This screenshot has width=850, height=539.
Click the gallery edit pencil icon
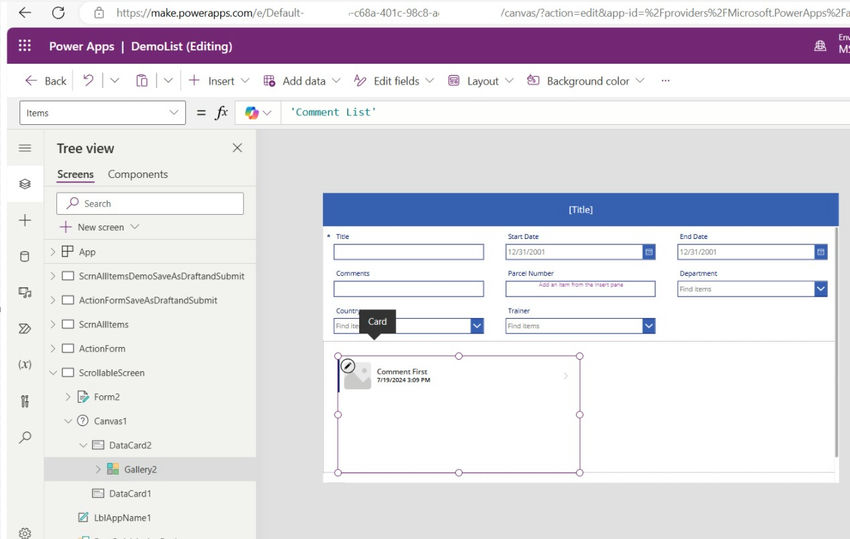pos(348,366)
